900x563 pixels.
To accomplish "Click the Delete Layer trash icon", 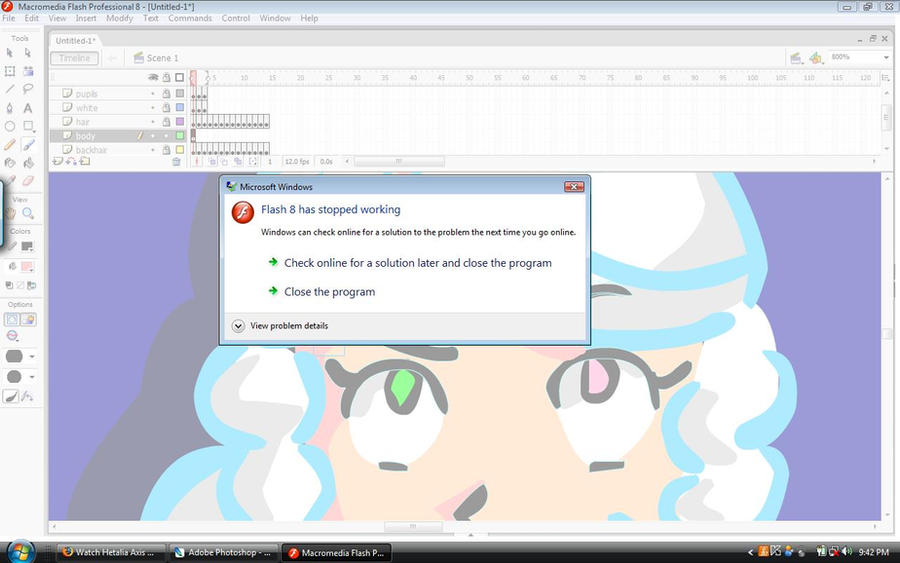I will tap(177, 162).
